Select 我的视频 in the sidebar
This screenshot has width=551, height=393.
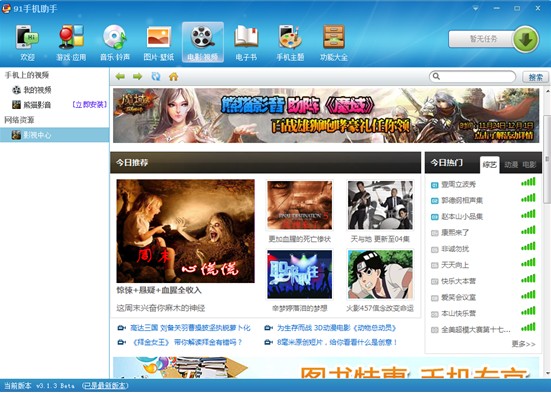point(37,90)
